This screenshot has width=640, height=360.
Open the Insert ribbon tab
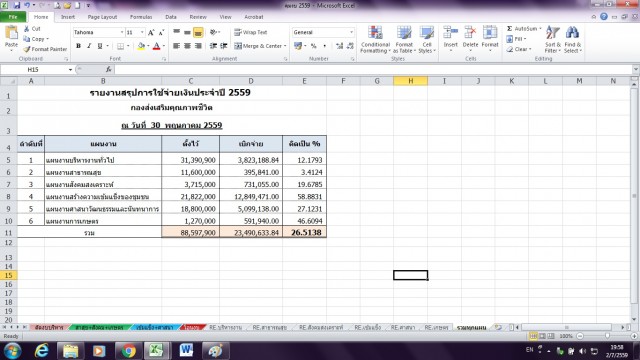tap(68, 17)
